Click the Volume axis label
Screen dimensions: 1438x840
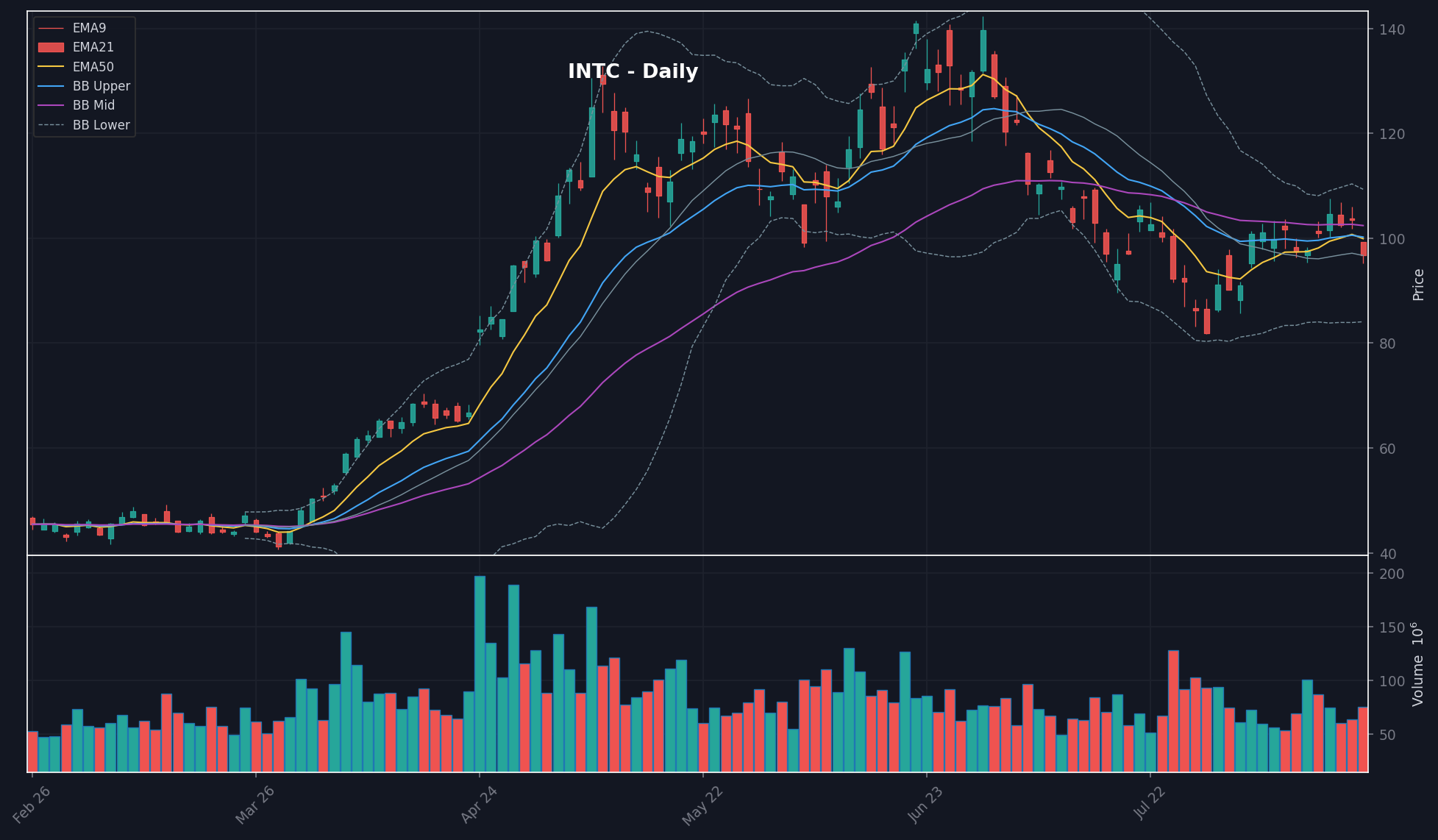pyautogui.click(x=1418, y=664)
